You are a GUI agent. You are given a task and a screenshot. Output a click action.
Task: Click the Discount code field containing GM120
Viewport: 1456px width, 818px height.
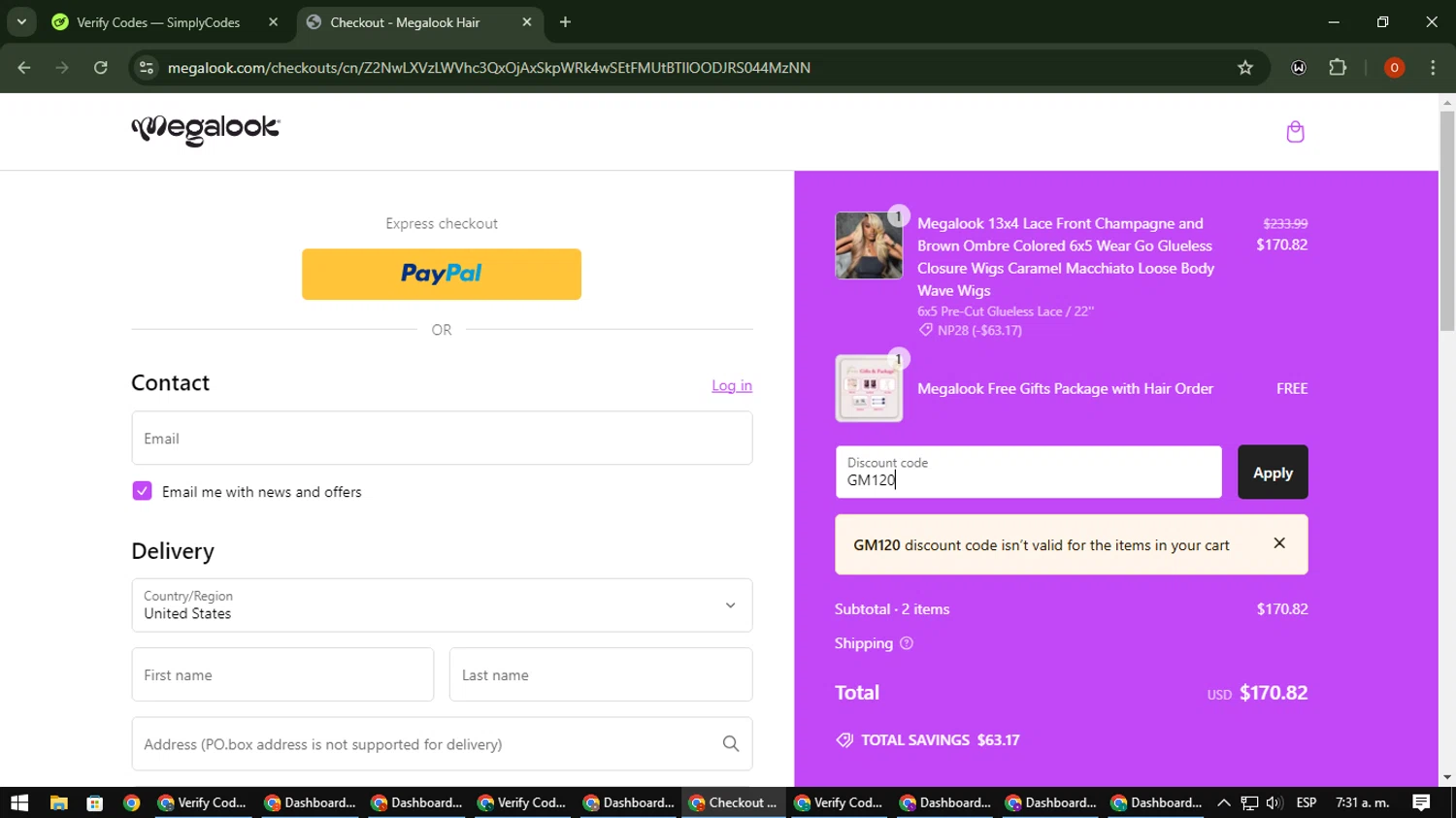(x=1028, y=473)
